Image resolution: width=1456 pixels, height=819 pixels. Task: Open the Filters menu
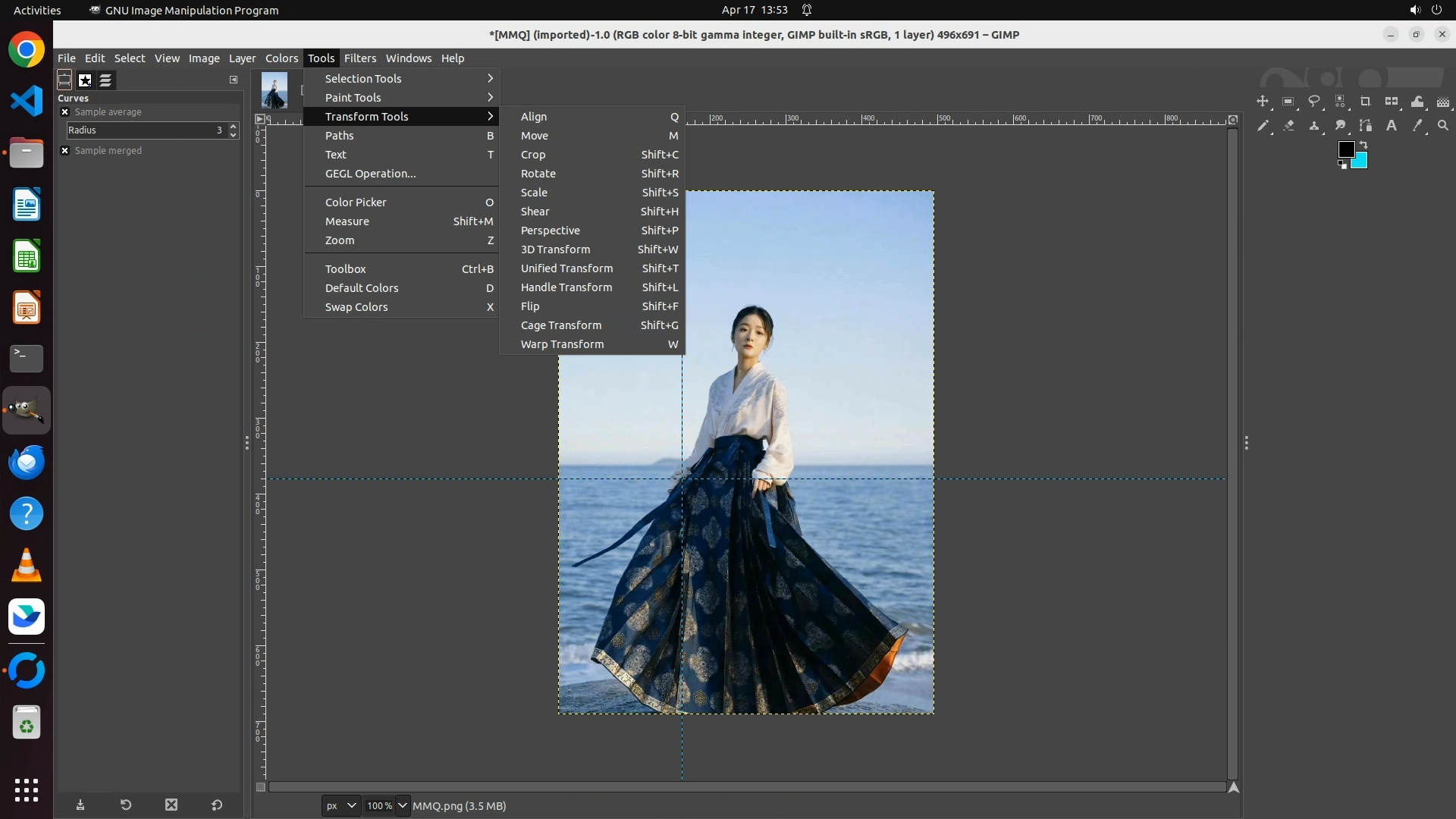coord(359,58)
